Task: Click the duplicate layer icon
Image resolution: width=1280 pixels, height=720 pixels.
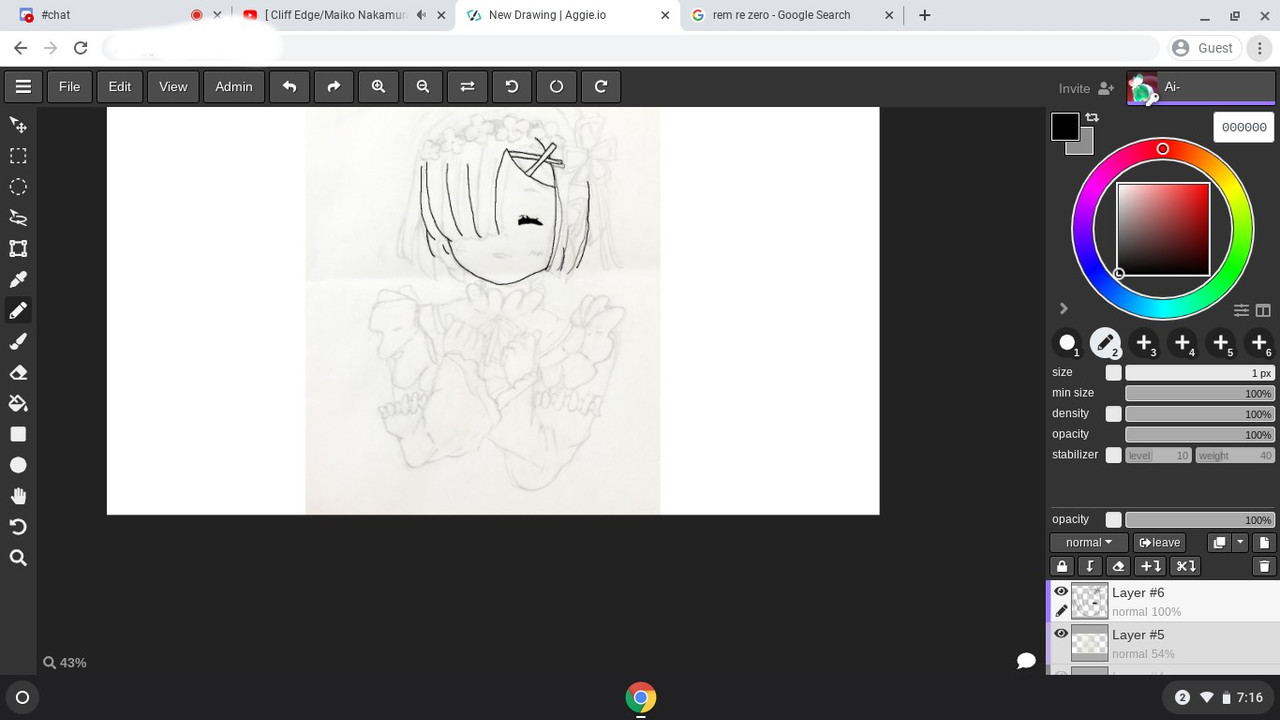Action: (x=1219, y=543)
